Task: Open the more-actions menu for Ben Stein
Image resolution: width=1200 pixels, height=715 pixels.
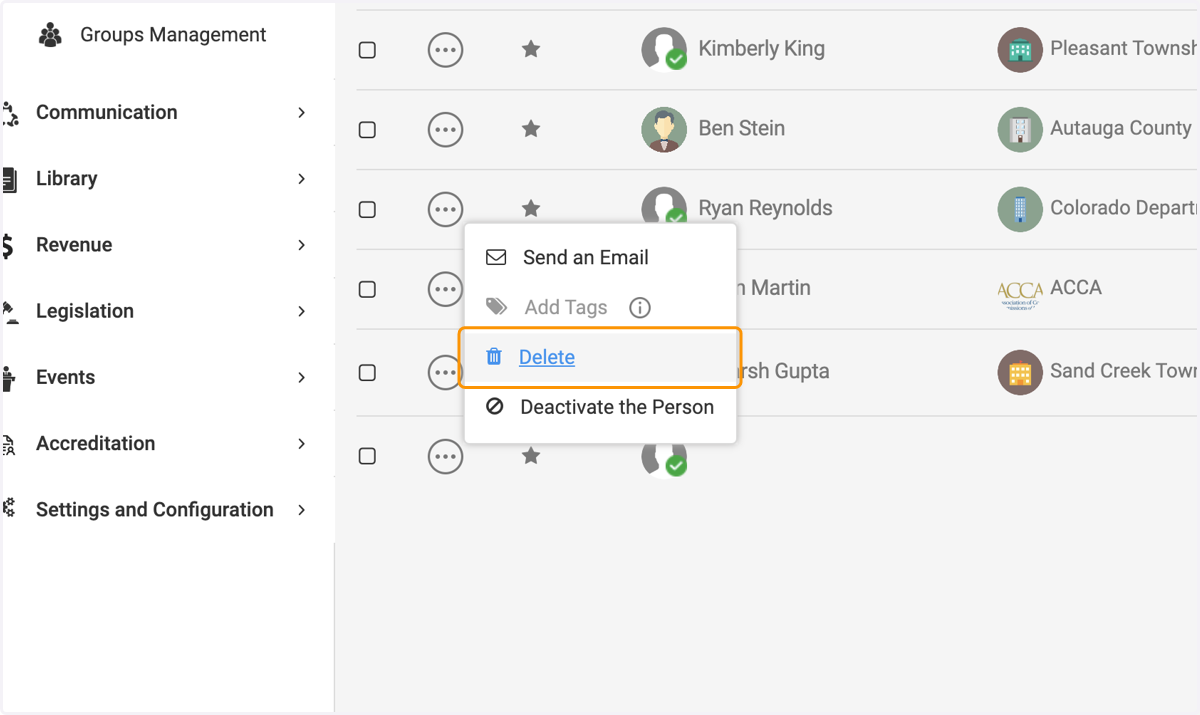Action: click(x=445, y=129)
